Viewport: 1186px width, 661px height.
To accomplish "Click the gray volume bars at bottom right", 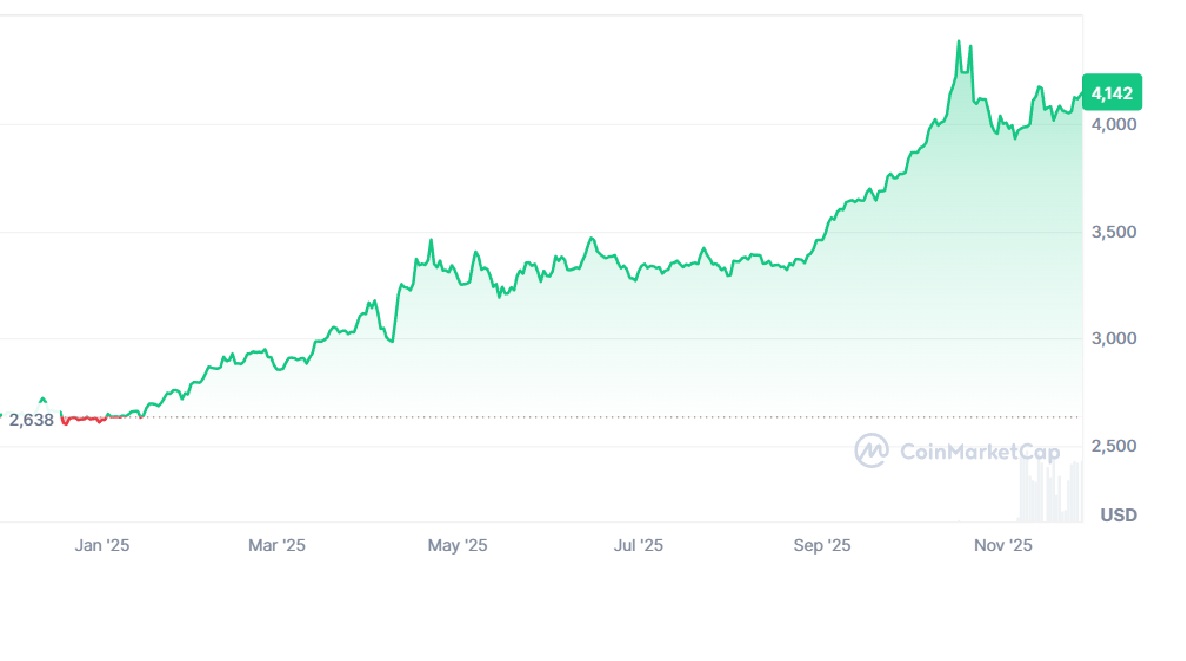I will coord(1050,493).
